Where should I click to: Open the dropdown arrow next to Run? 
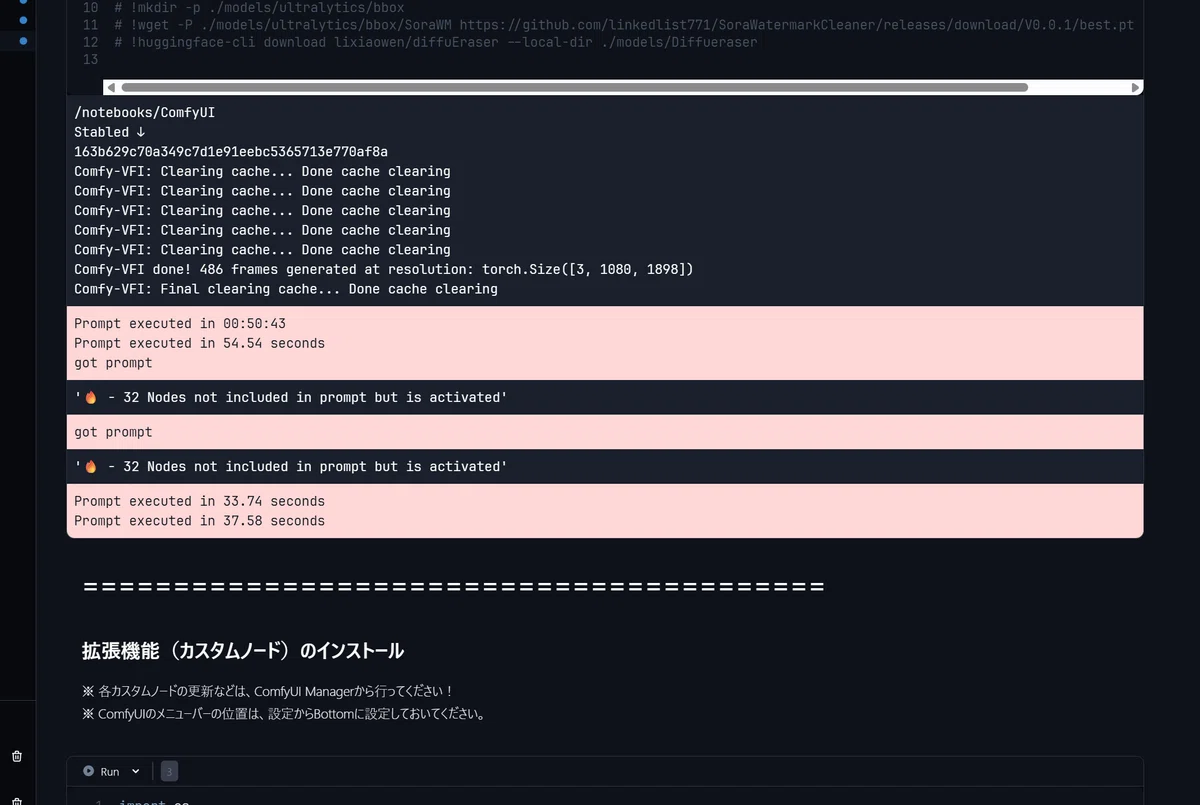pos(136,771)
